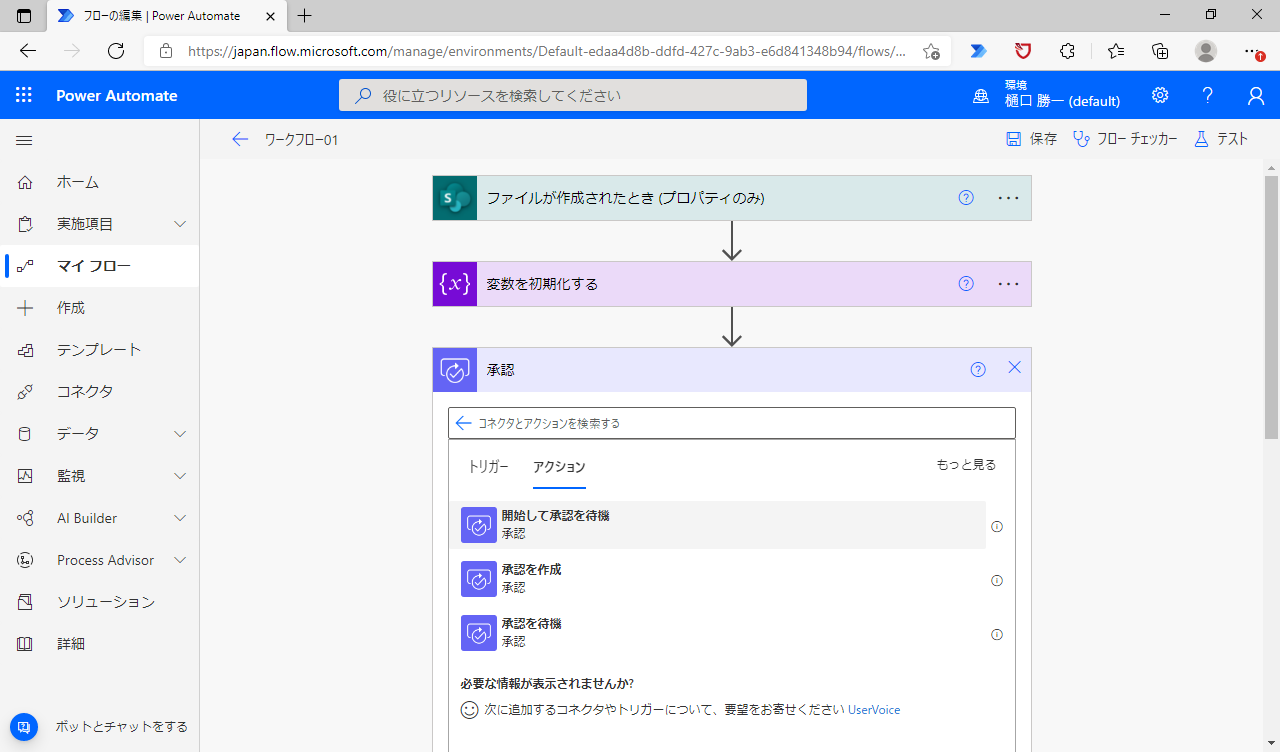Click the vertical page scrollbar
Screen dimensions: 1280x752
point(1271,308)
